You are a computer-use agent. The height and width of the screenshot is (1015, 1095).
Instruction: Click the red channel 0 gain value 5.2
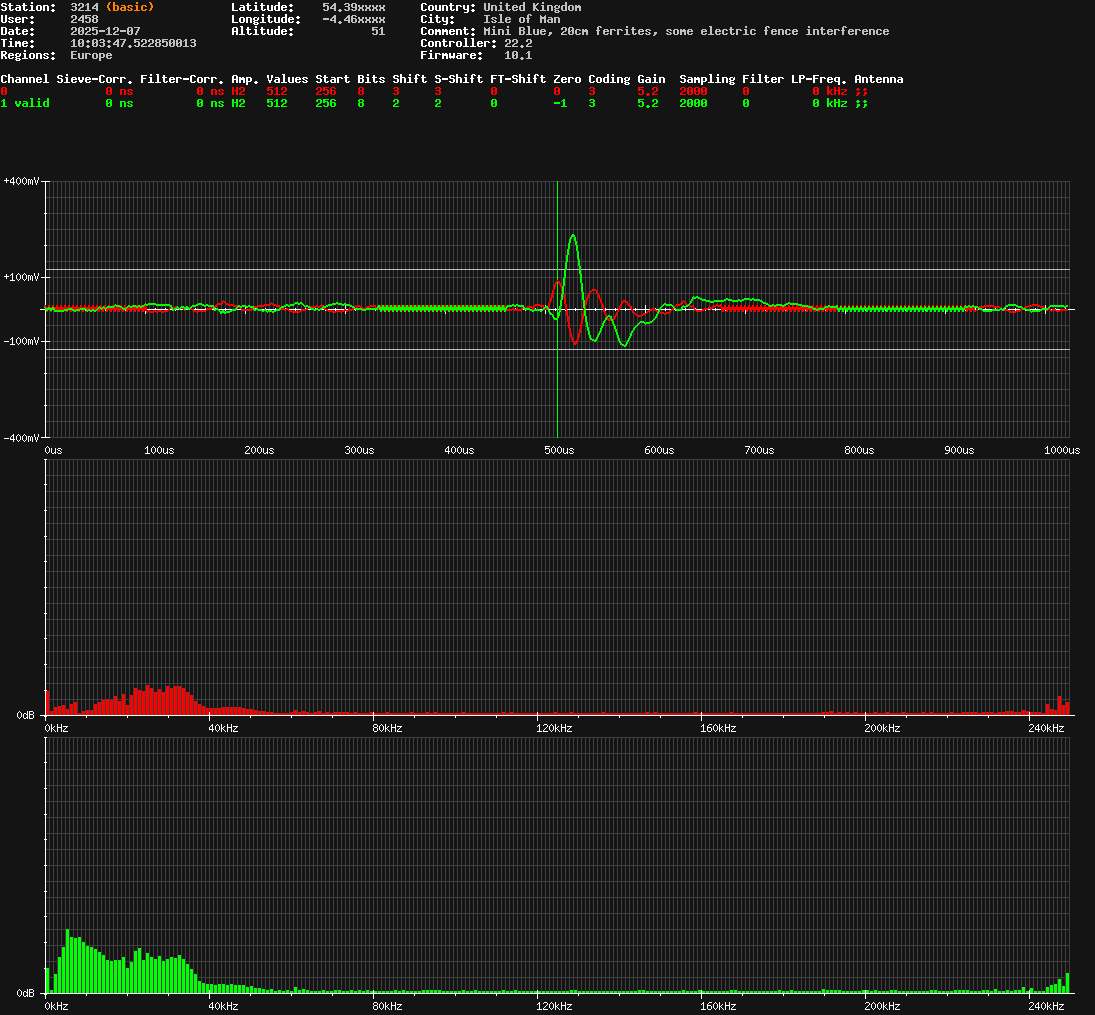[x=647, y=91]
